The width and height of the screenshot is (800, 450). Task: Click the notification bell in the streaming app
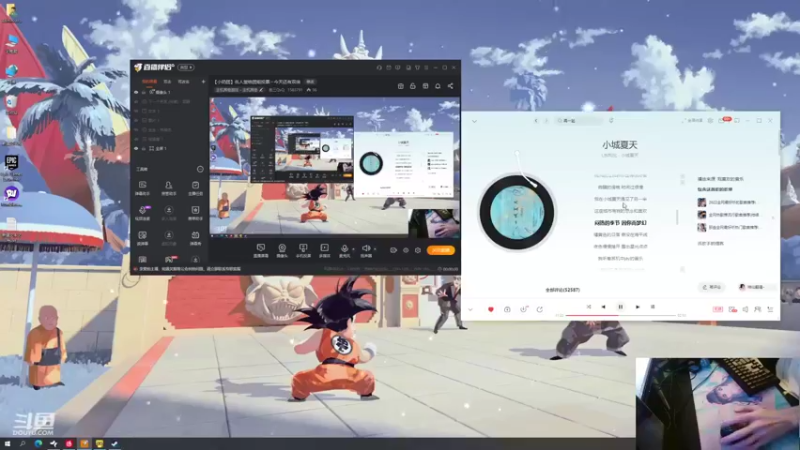(x=438, y=86)
